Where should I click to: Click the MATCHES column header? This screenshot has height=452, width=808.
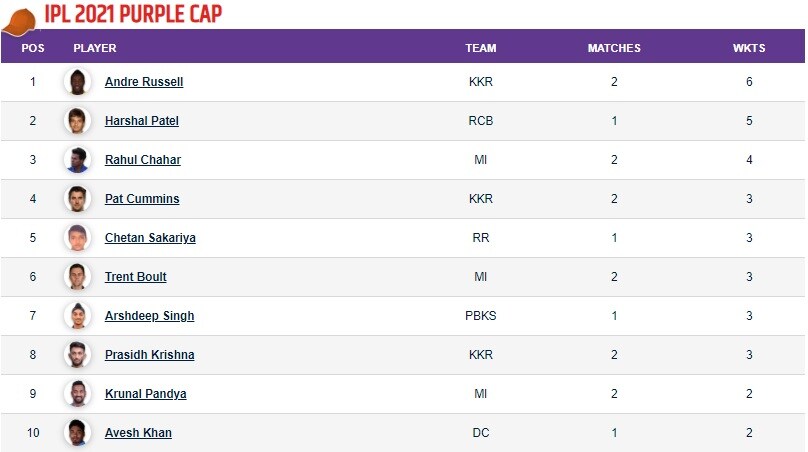point(614,48)
